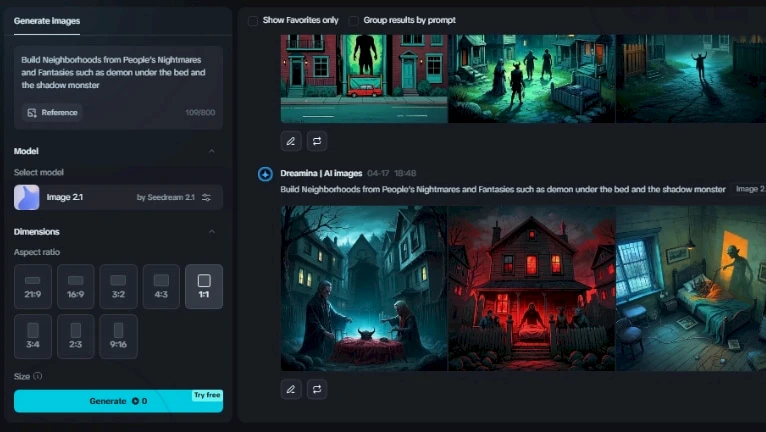Select the 4:3 aspect ratio
This screenshot has height=432, width=766.
coord(161,287)
